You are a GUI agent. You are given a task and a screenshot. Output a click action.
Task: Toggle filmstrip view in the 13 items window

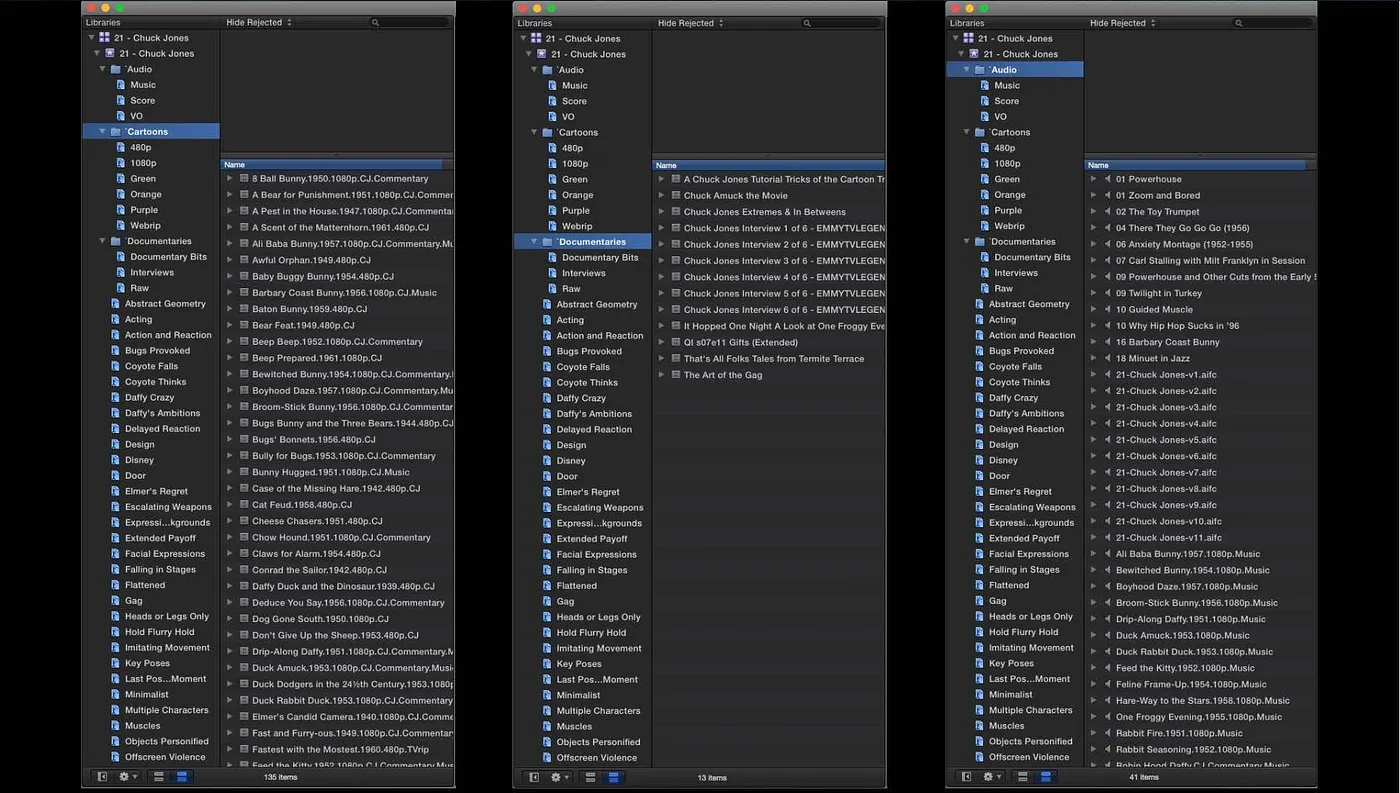(x=591, y=777)
